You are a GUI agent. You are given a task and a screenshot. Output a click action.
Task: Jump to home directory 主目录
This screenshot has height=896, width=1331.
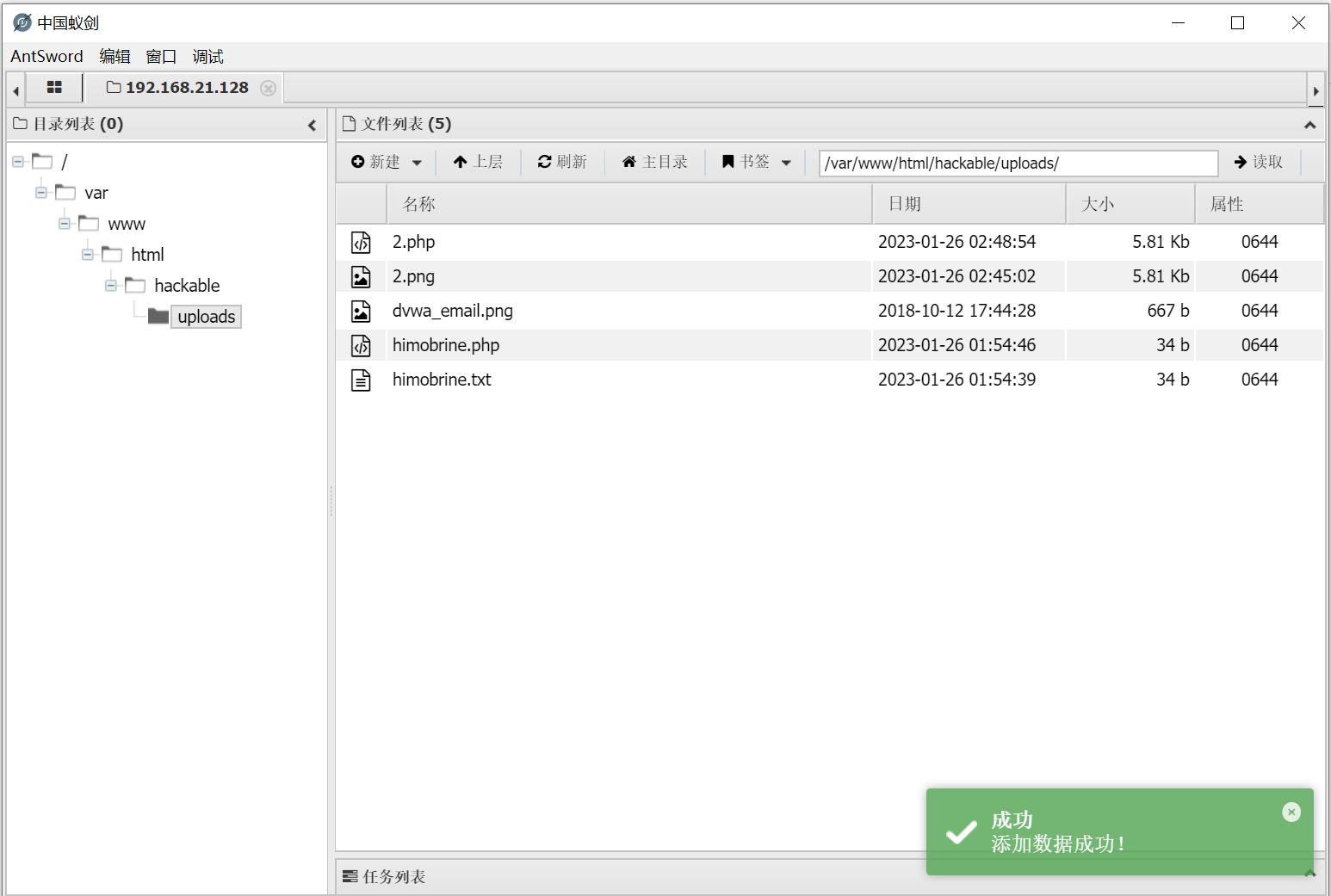click(x=654, y=162)
